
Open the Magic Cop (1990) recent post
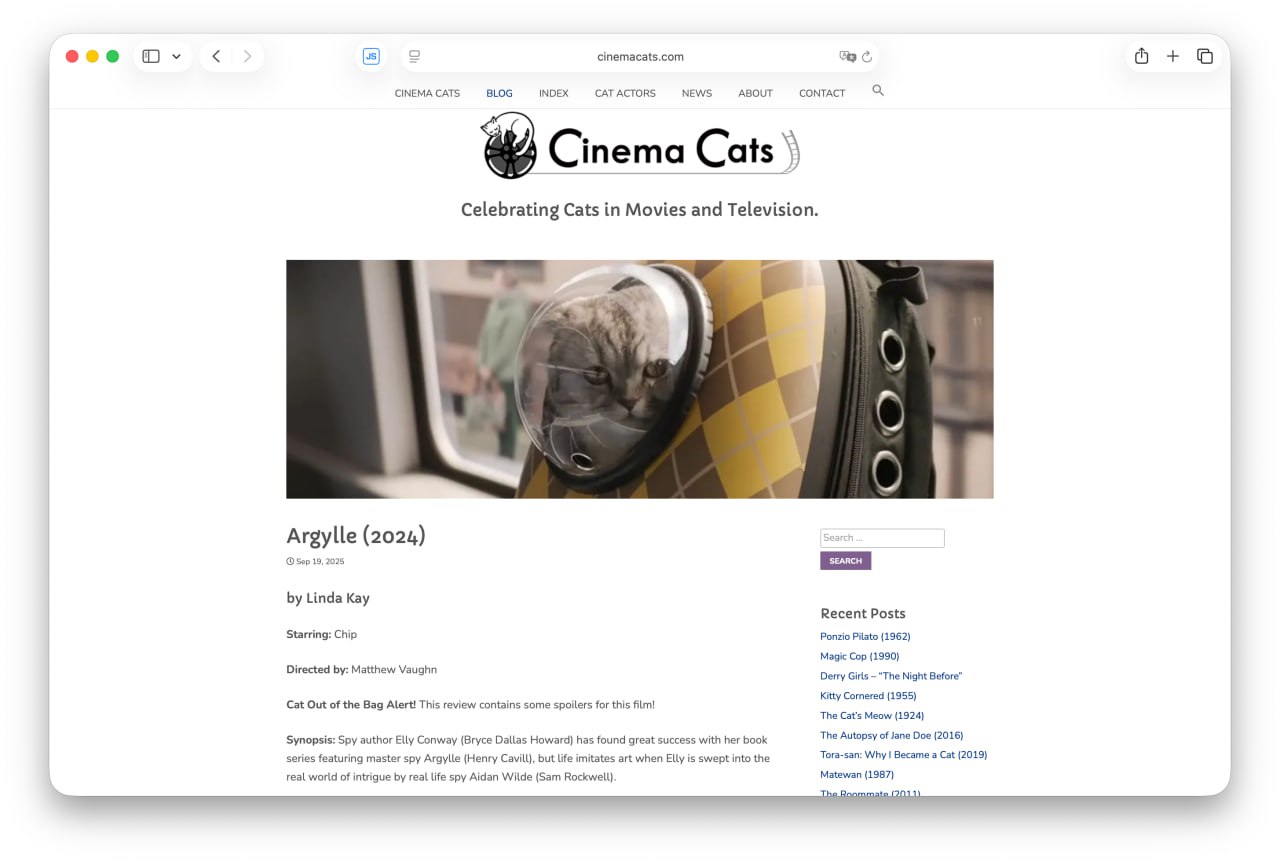[x=859, y=656]
